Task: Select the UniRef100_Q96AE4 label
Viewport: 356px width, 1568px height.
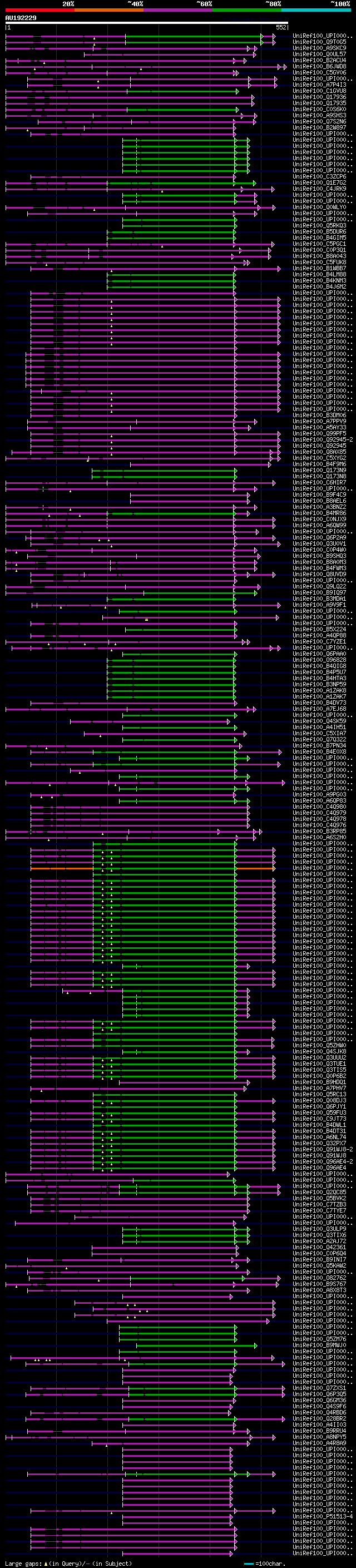Action: point(319,1168)
